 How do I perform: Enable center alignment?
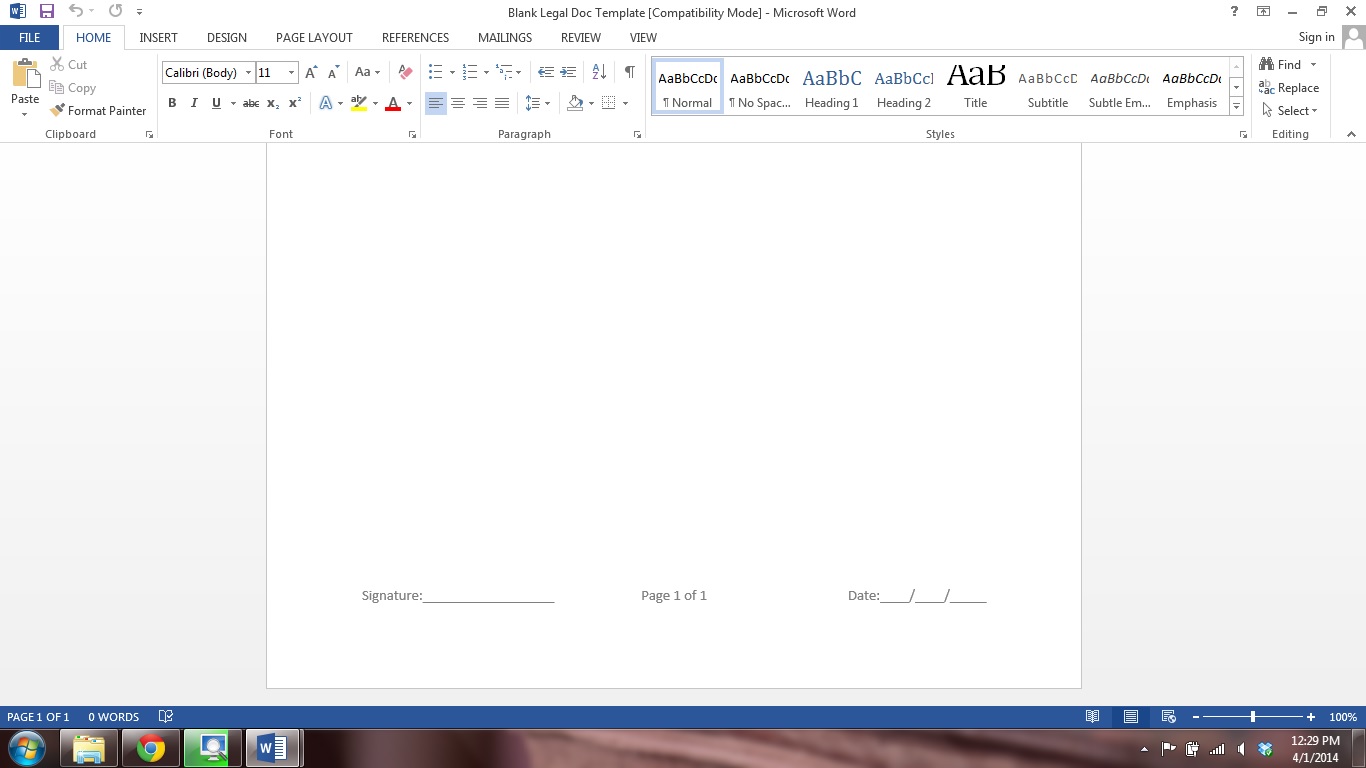[458, 103]
